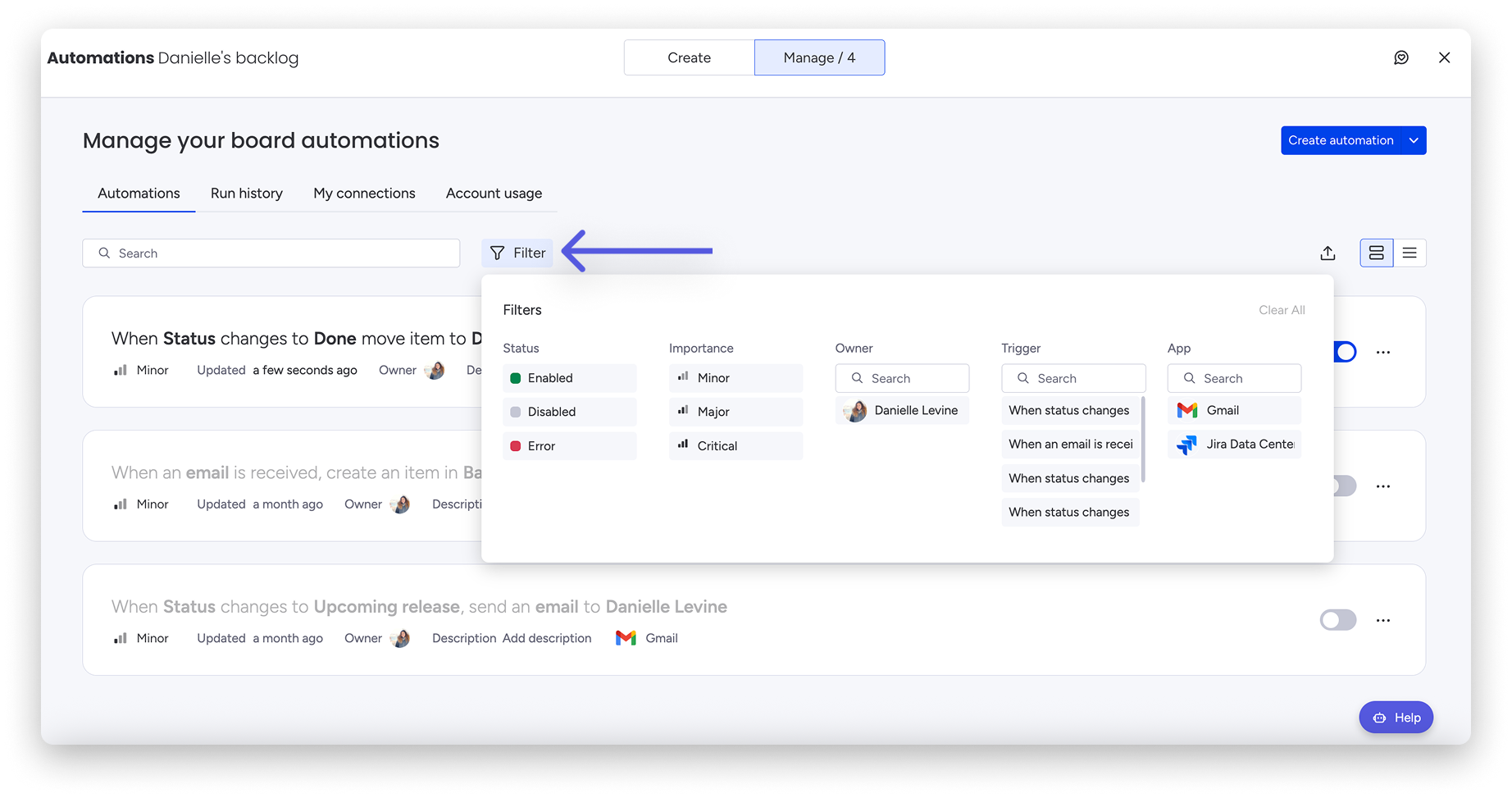Toggle the Status changes to Done automation
This screenshot has height=798, width=1512.
(1345, 352)
